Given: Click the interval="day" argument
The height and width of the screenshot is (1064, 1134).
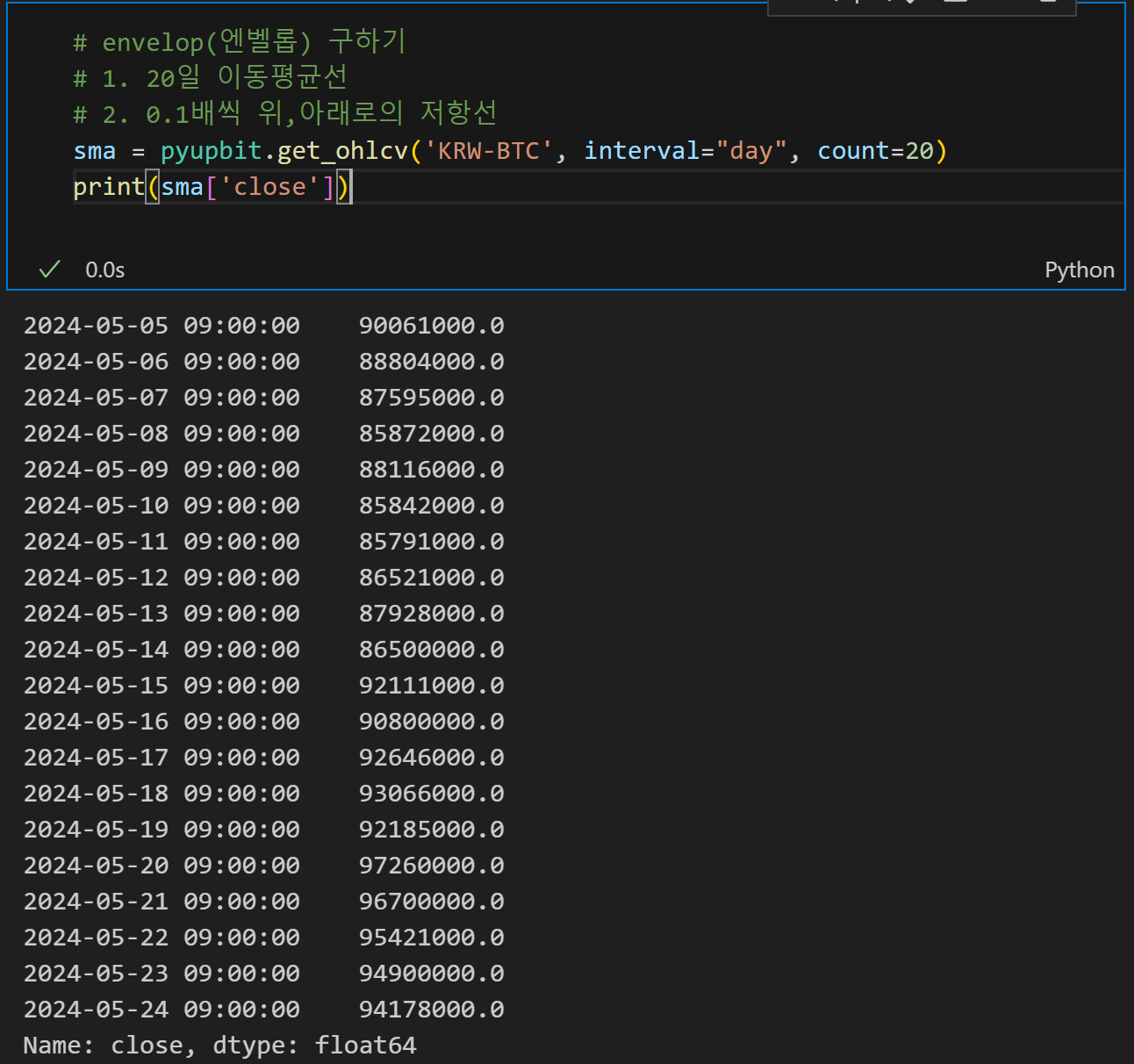Looking at the screenshot, I should point(685,151).
